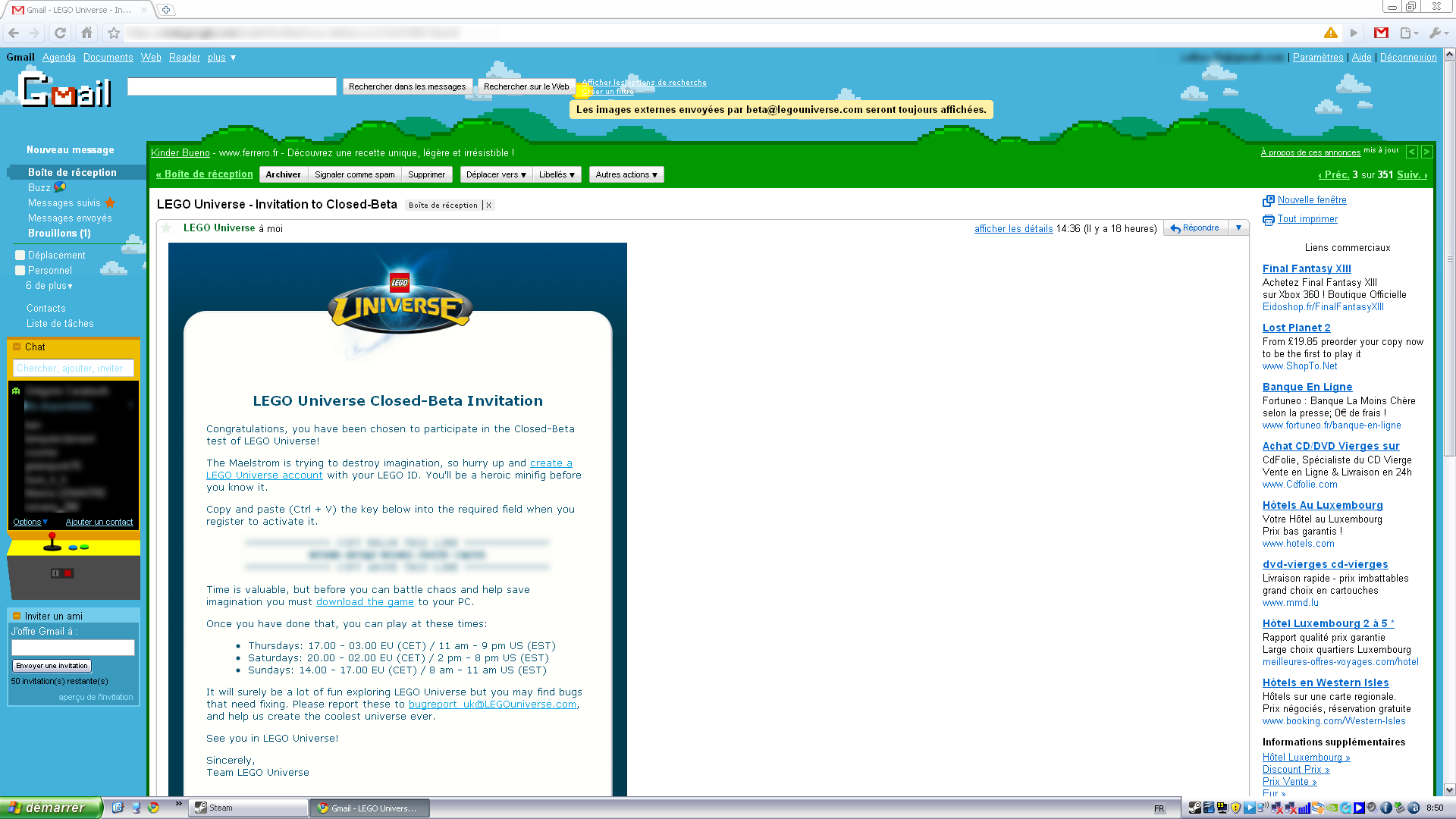The width and height of the screenshot is (1456, 819).
Task: Open Brouillons (1) folder
Action: coord(59,234)
